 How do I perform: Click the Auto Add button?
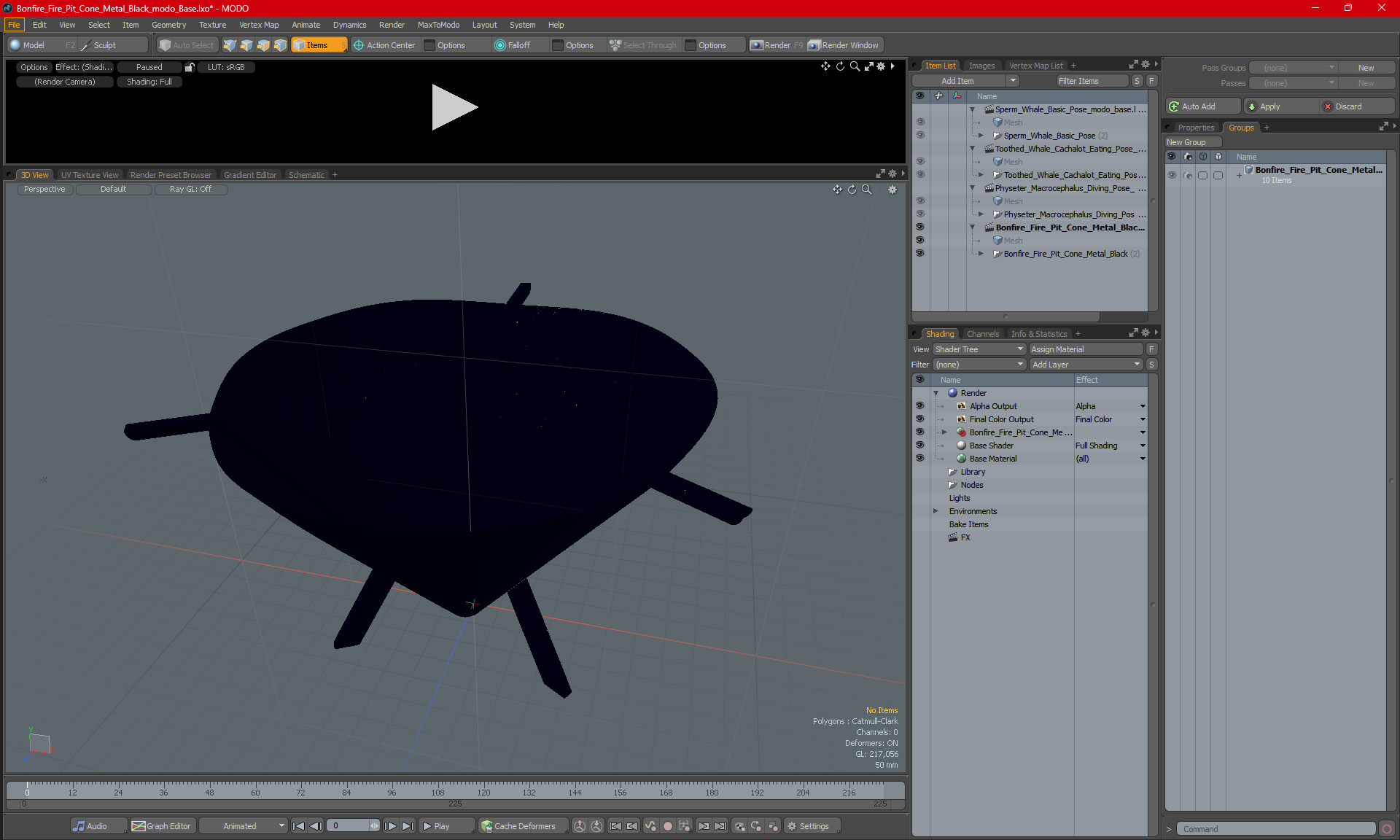(1202, 106)
